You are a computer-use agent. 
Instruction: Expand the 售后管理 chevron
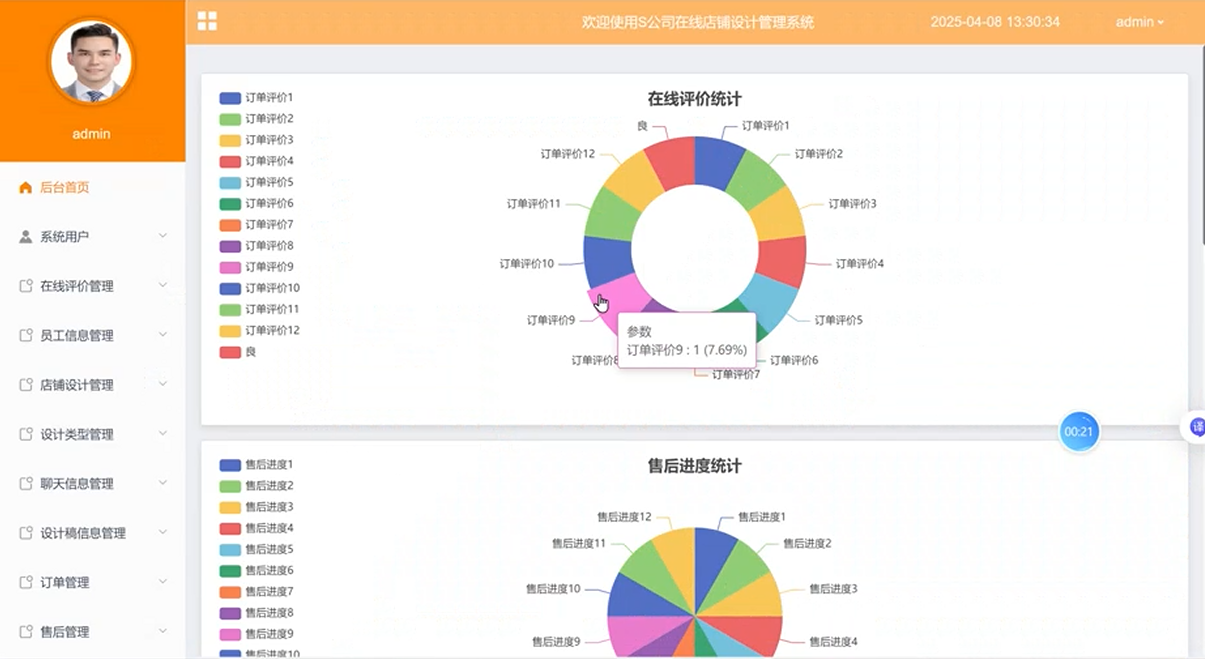coord(163,632)
